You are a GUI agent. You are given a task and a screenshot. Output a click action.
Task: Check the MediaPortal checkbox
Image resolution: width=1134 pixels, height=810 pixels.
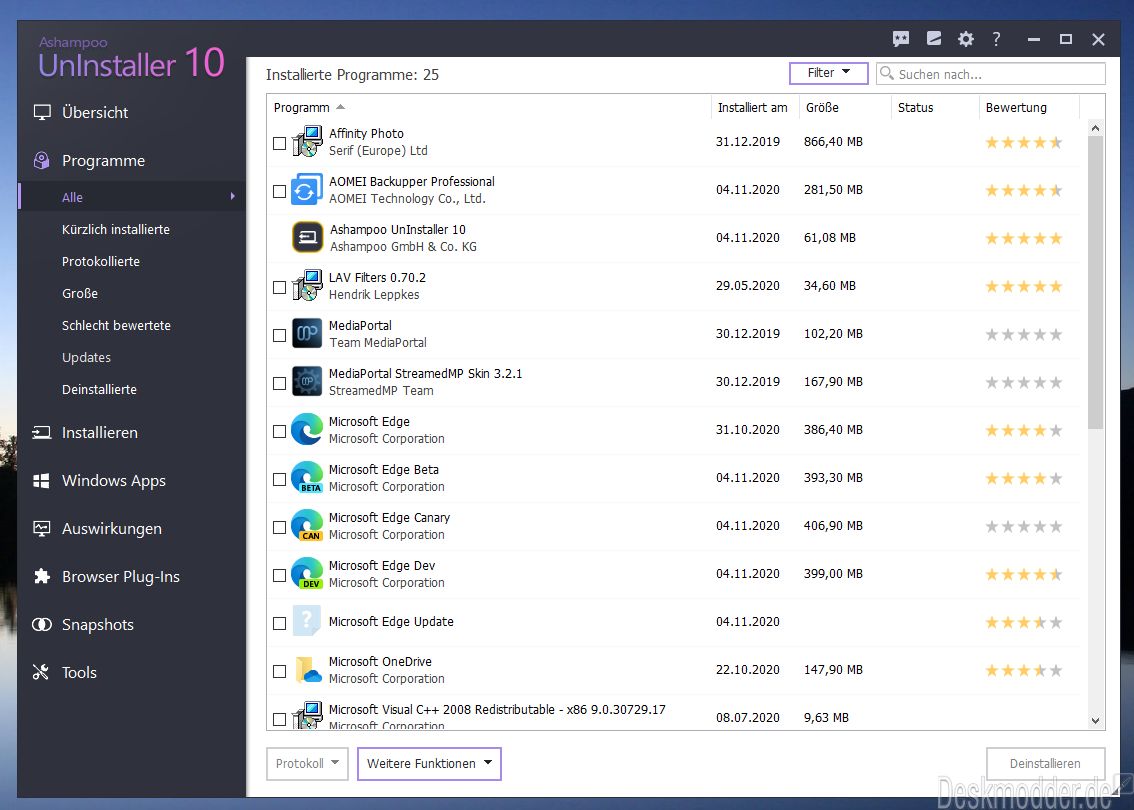coord(279,336)
